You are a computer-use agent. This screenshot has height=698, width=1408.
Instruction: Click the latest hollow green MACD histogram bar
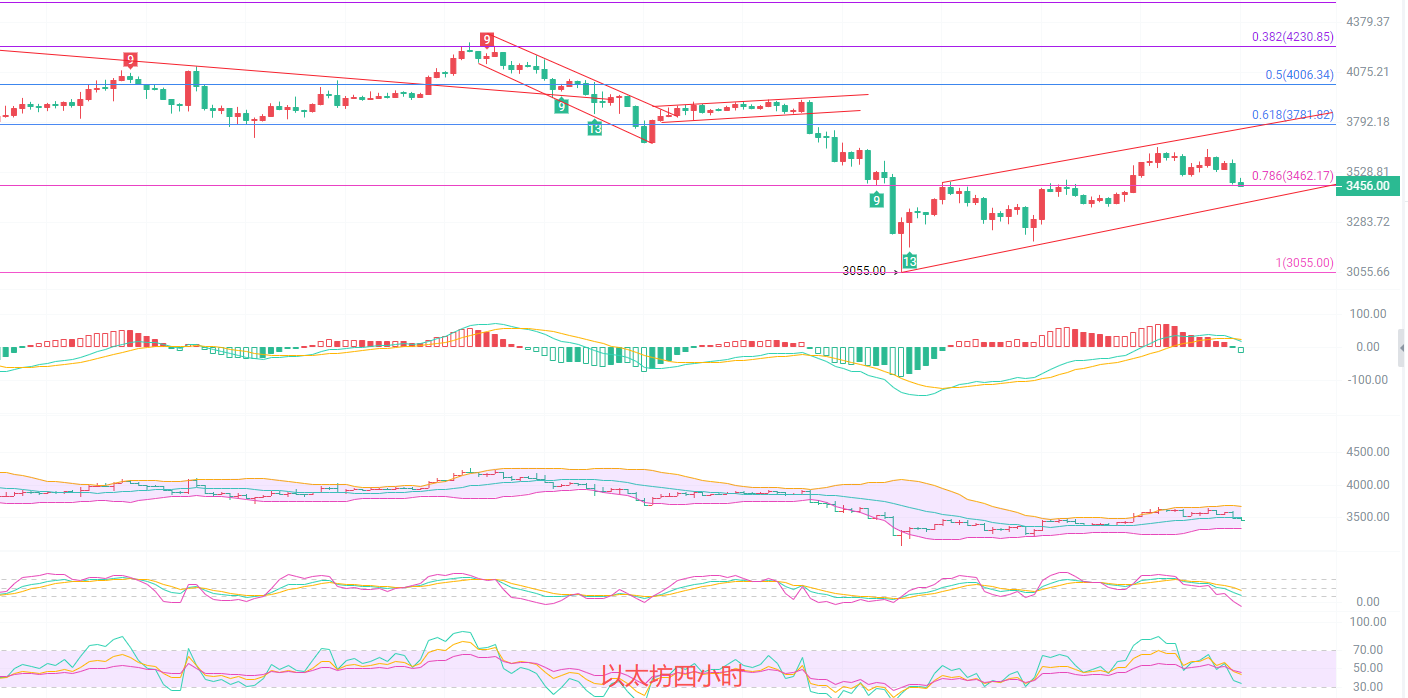1241,349
